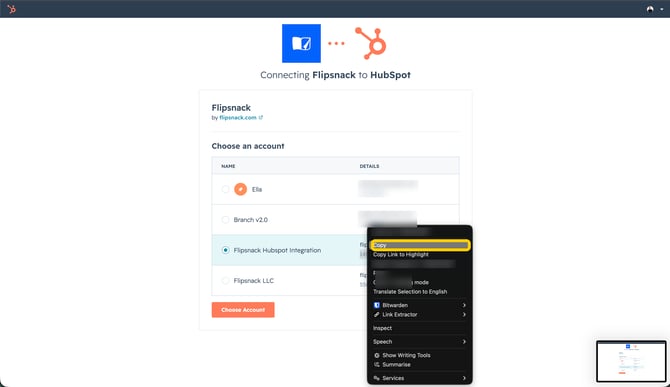Click the large orange HubSpot logo
The width and height of the screenshot is (670, 387).
(371, 43)
